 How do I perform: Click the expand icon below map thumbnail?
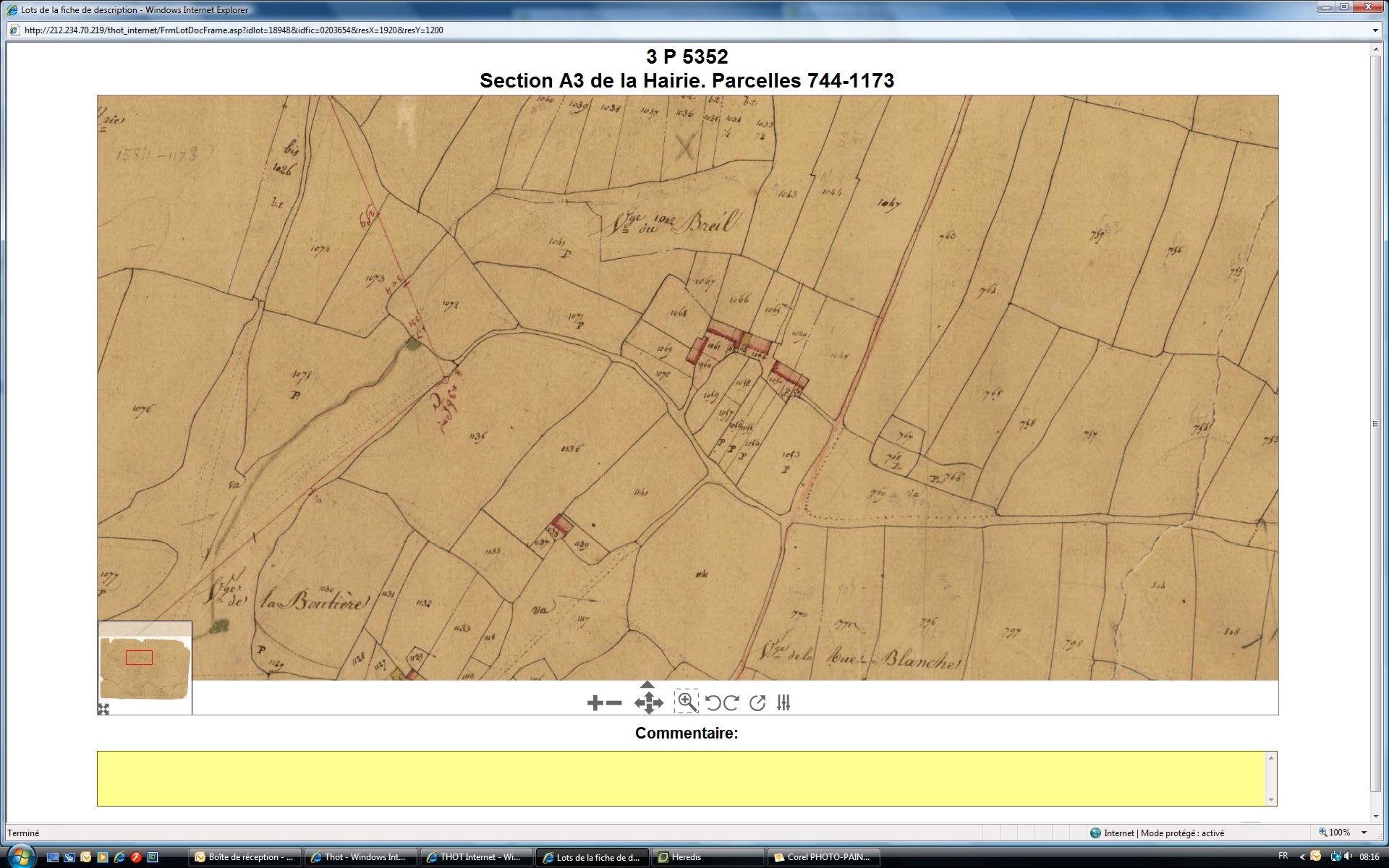pos(103,709)
